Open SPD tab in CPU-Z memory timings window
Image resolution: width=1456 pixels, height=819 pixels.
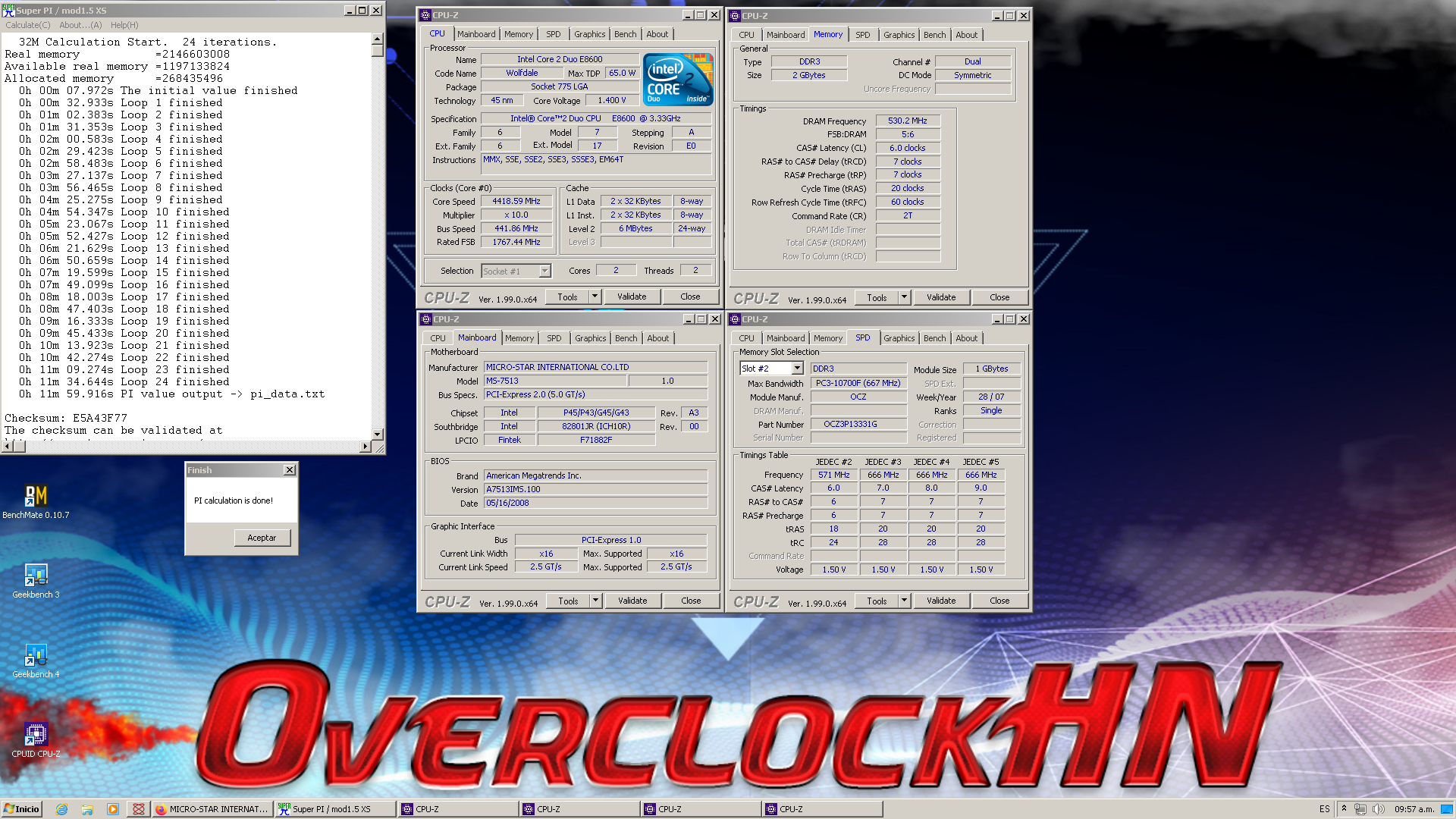click(x=863, y=35)
